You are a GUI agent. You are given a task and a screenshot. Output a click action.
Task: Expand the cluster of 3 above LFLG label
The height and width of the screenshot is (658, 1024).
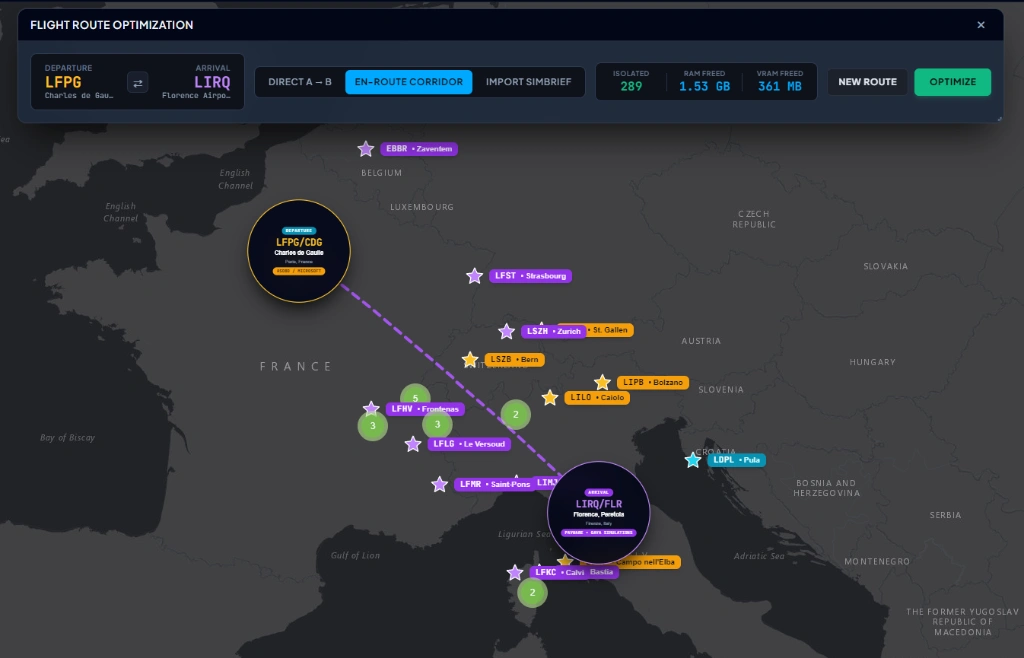pyautogui.click(x=438, y=424)
